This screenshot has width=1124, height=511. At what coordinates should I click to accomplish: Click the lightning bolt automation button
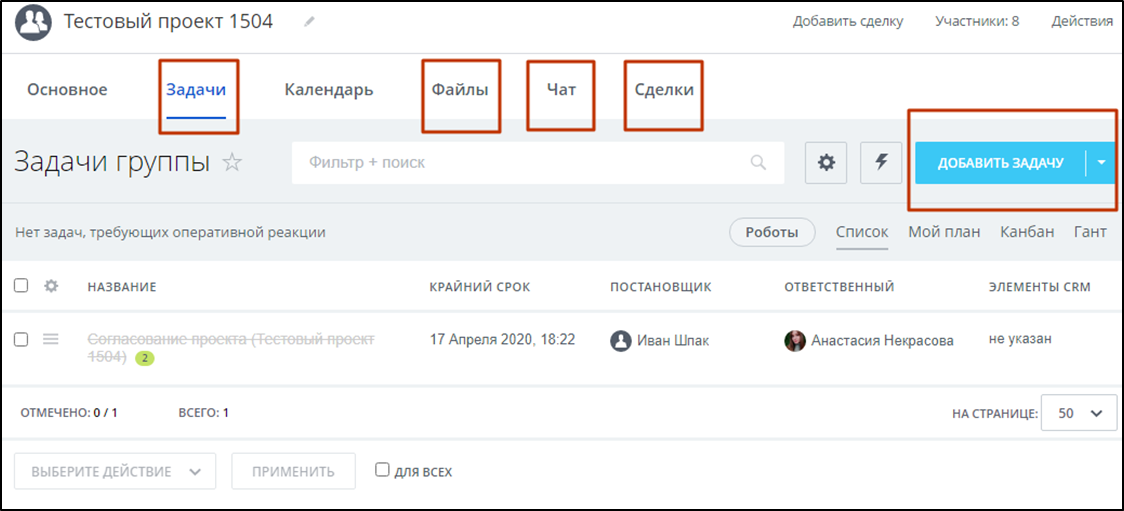point(881,163)
